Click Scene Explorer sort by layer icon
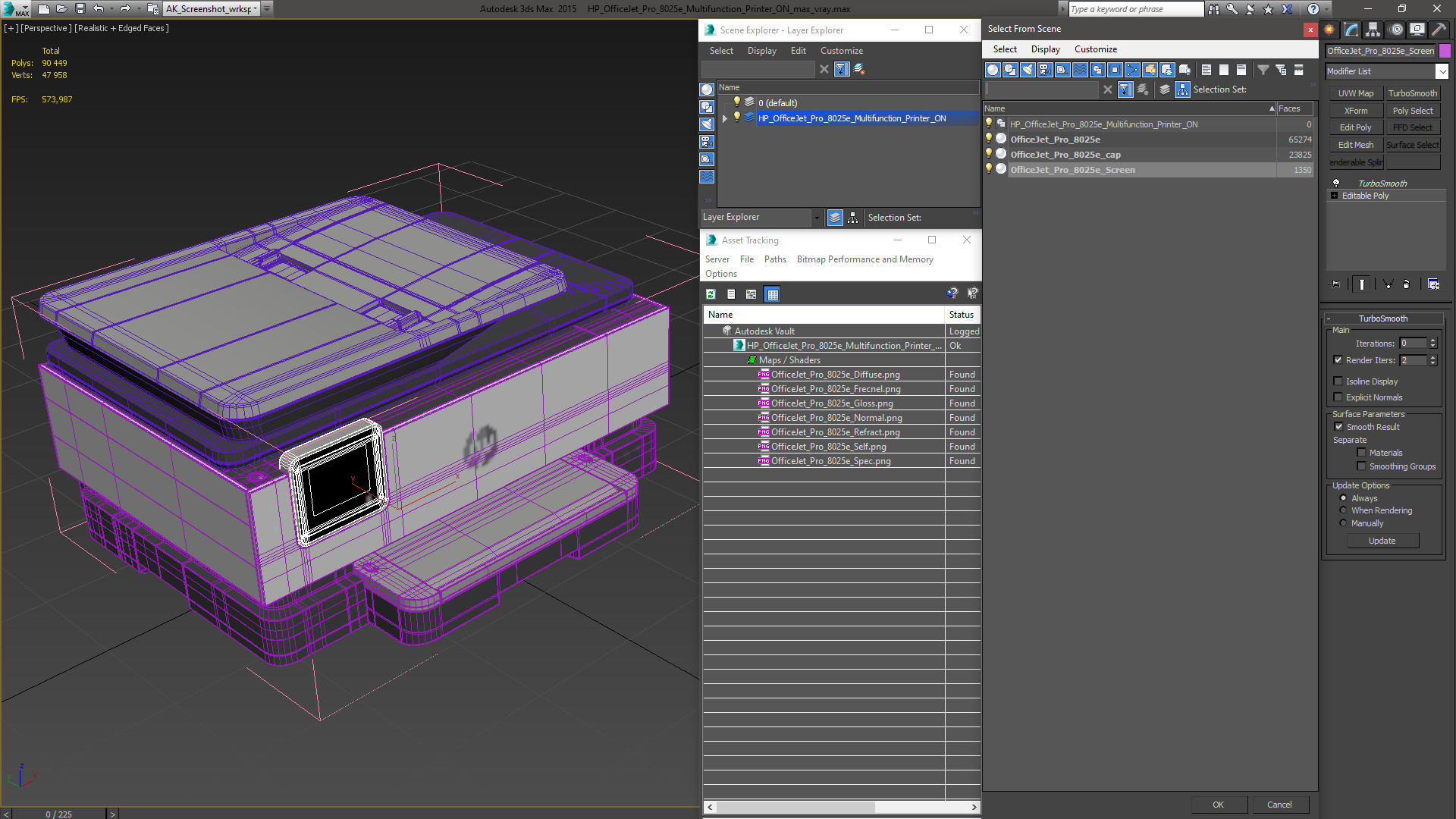Screen dimensions: 1456x819 coord(835,218)
